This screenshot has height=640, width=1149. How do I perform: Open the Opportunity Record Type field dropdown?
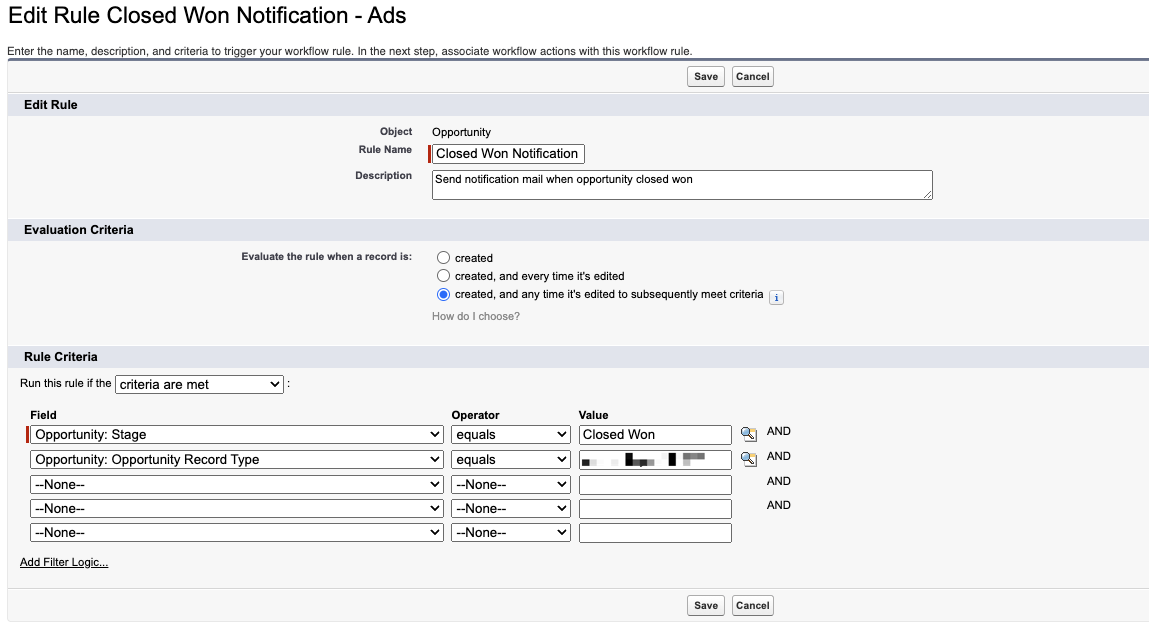[237, 460]
